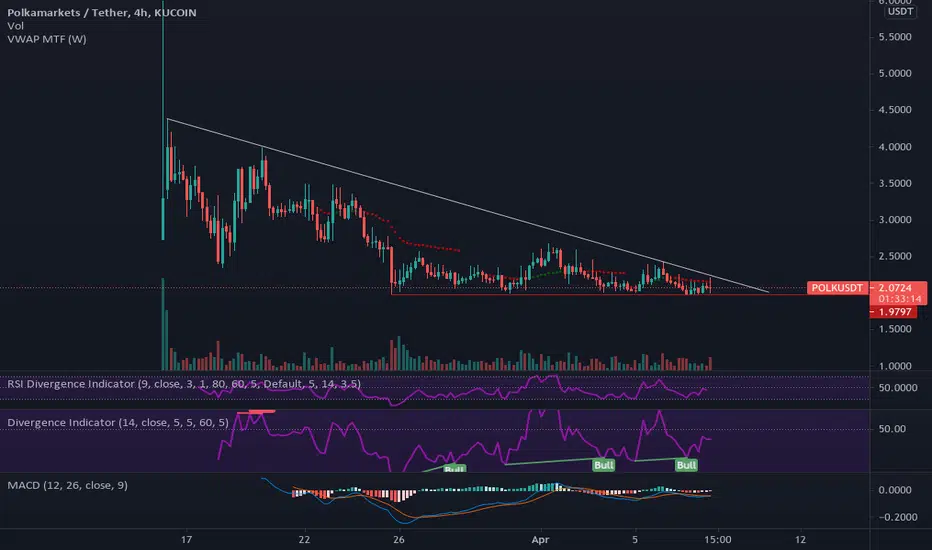Click the Polkamarkets / Tether chart title
Image resolution: width=932 pixels, height=550 pixels.
coord(102,12)
